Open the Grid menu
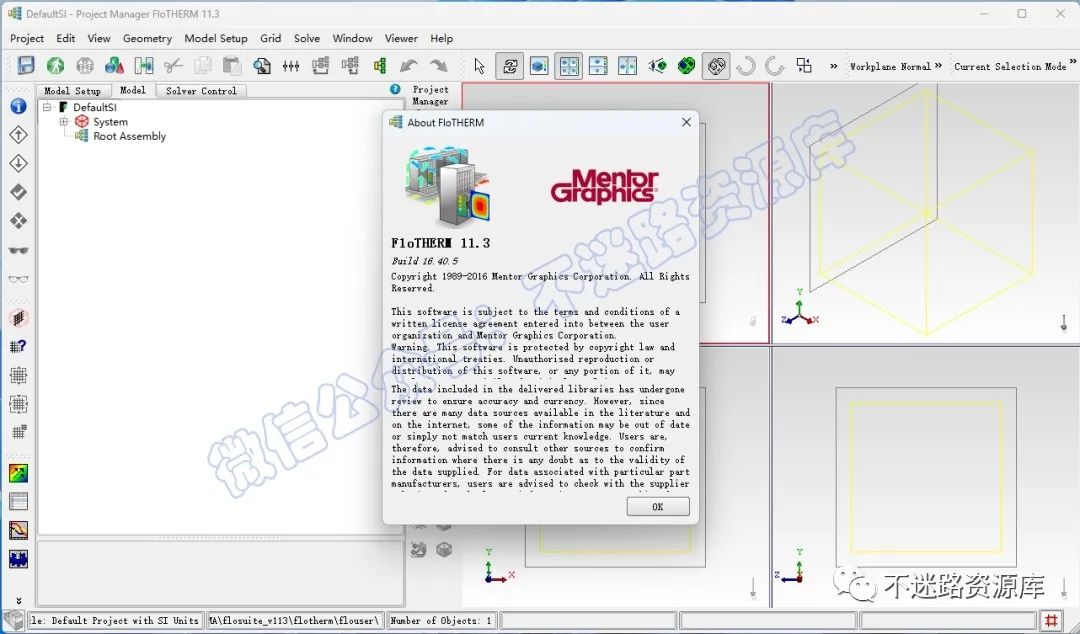The width and height of the screenshot is (1080, 634). tap(271, 39)
